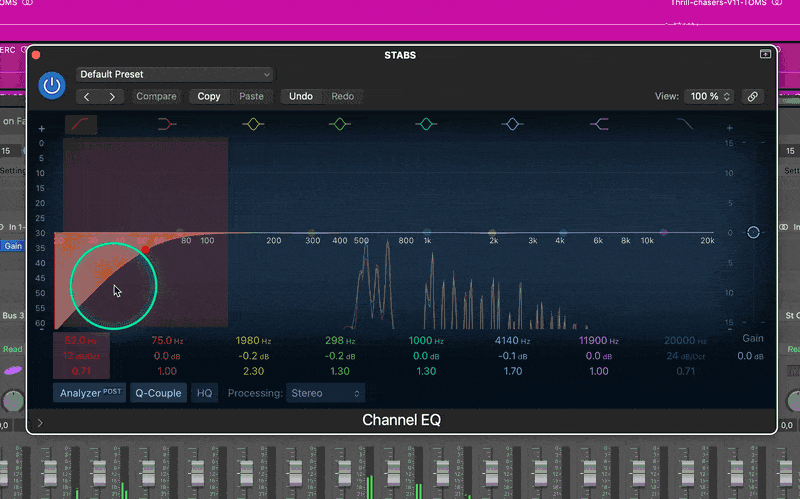Open the View 100% size dropdown
The width and height of the screenshot is (800, 499).
(x=710, y=97)
